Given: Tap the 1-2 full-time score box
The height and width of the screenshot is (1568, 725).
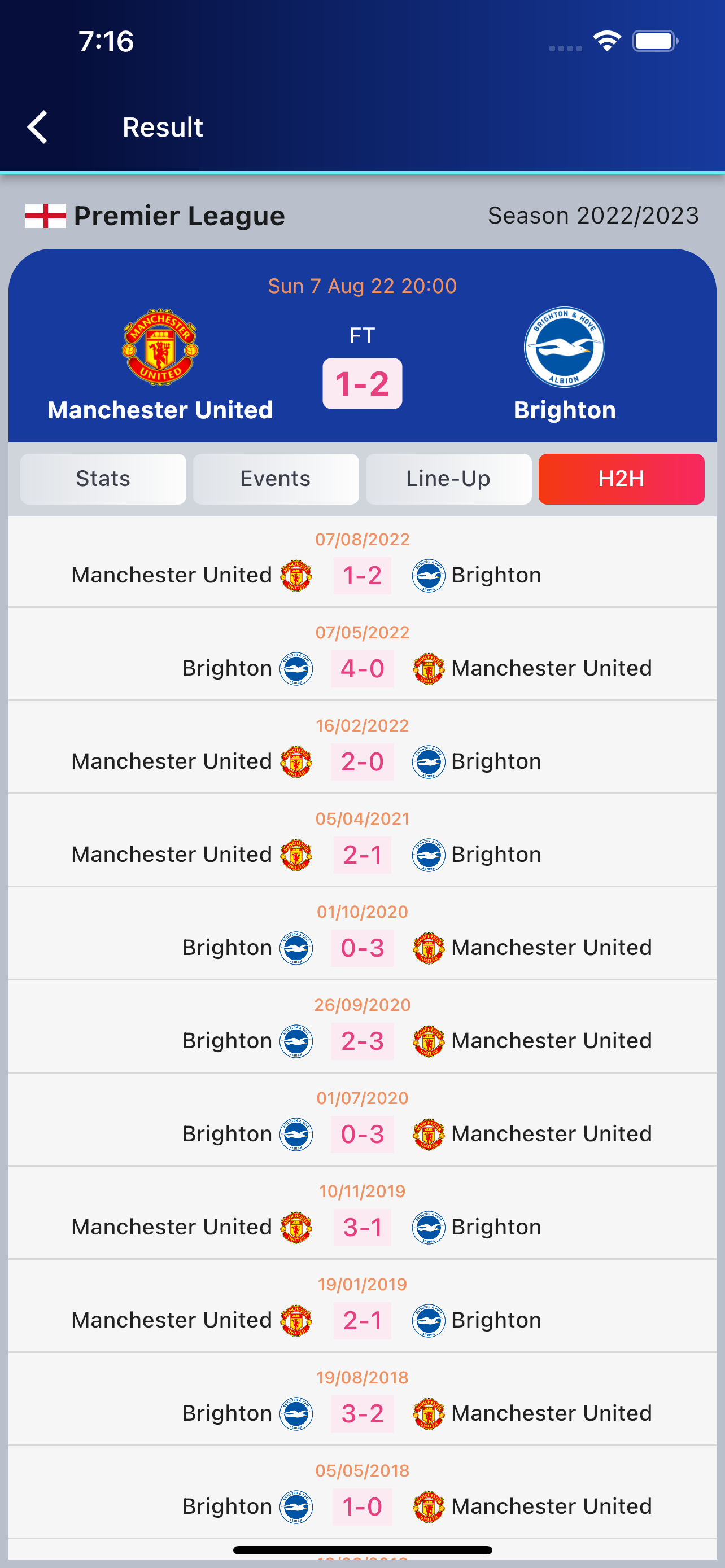Looking at the screenshot, I should tap(362, 383).
